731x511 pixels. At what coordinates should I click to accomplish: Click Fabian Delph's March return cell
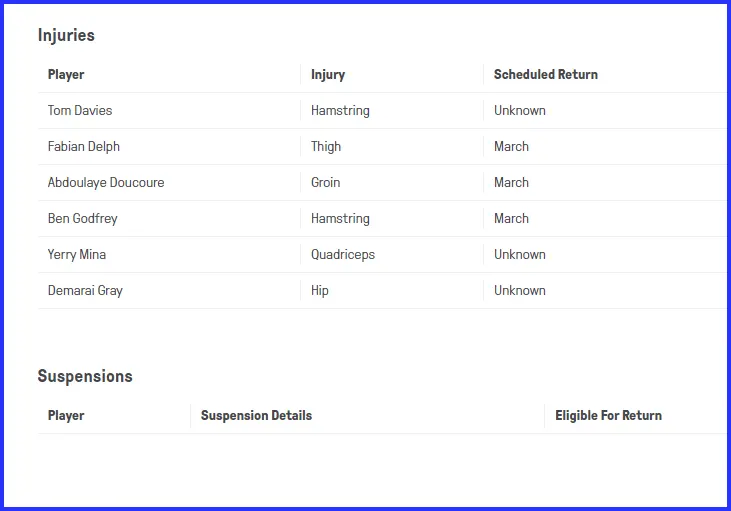click(511, 147)
